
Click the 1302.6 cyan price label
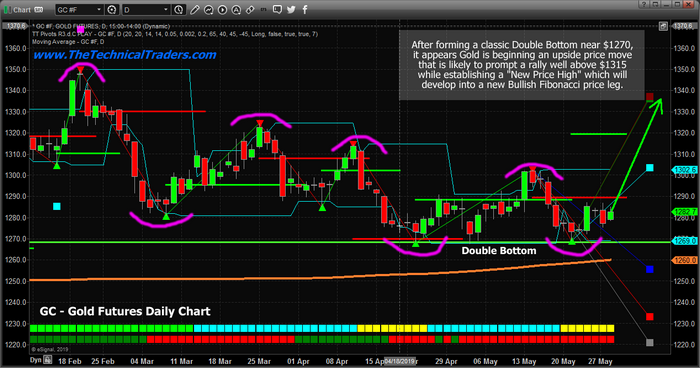coord(684,170)
